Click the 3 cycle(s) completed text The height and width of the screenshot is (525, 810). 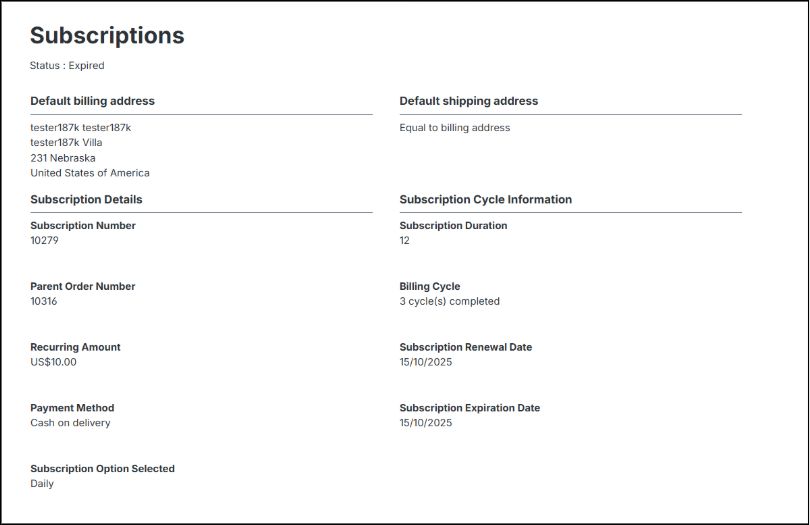tap(449, 301)
